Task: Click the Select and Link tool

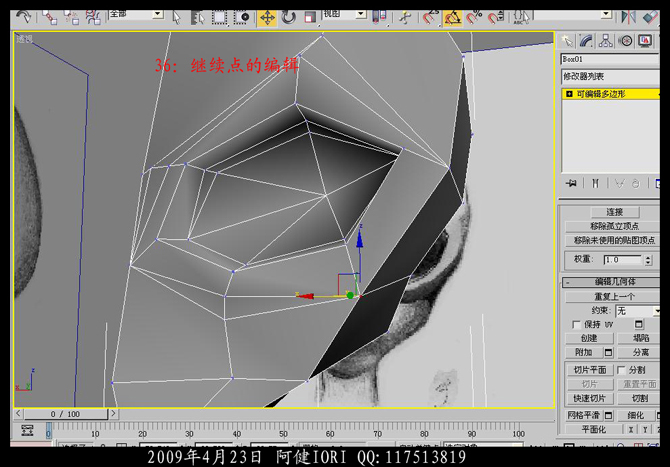Action: coord(50,18)
